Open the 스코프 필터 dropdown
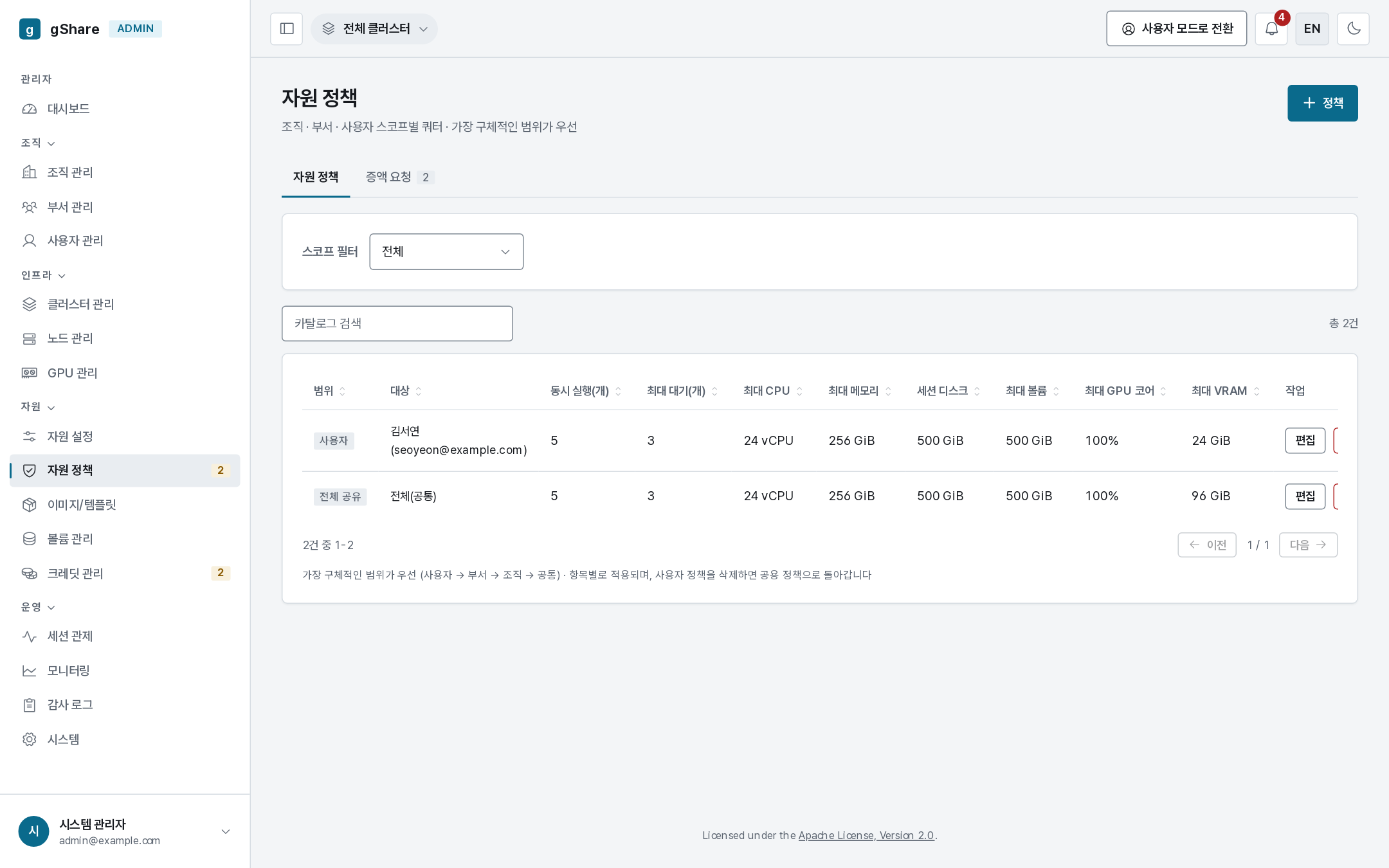 tap(446, 251)
